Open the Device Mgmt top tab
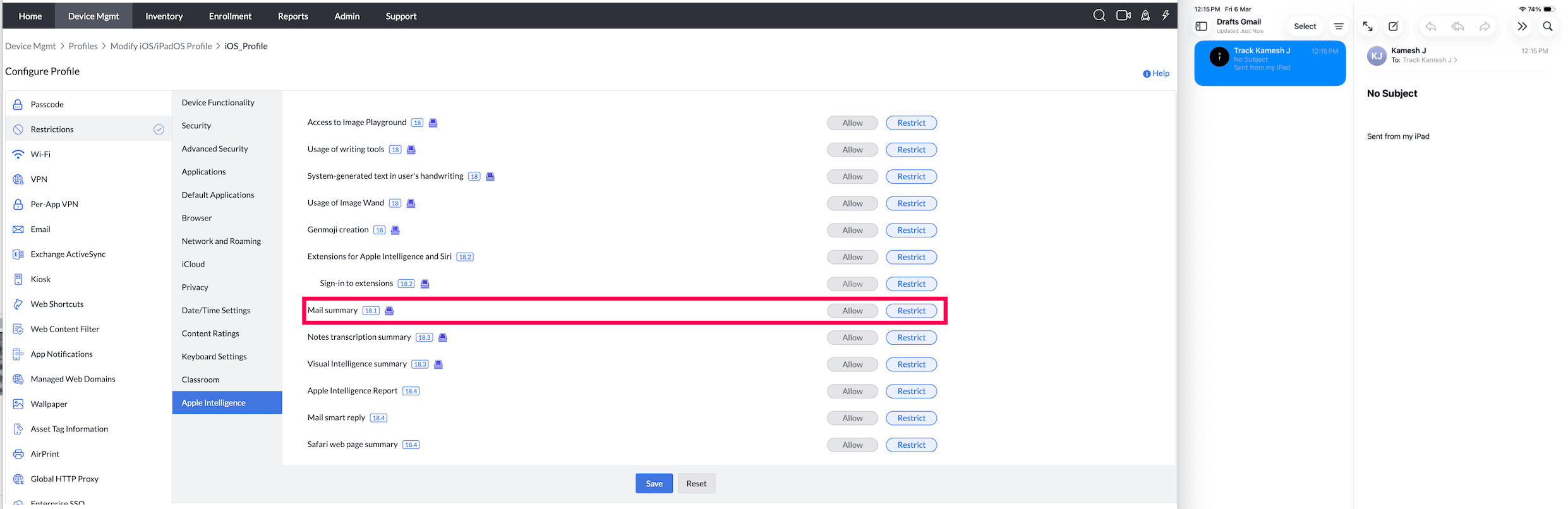Image resolution: width=1568 pixels, height=509 pixels. coord(93,16)
